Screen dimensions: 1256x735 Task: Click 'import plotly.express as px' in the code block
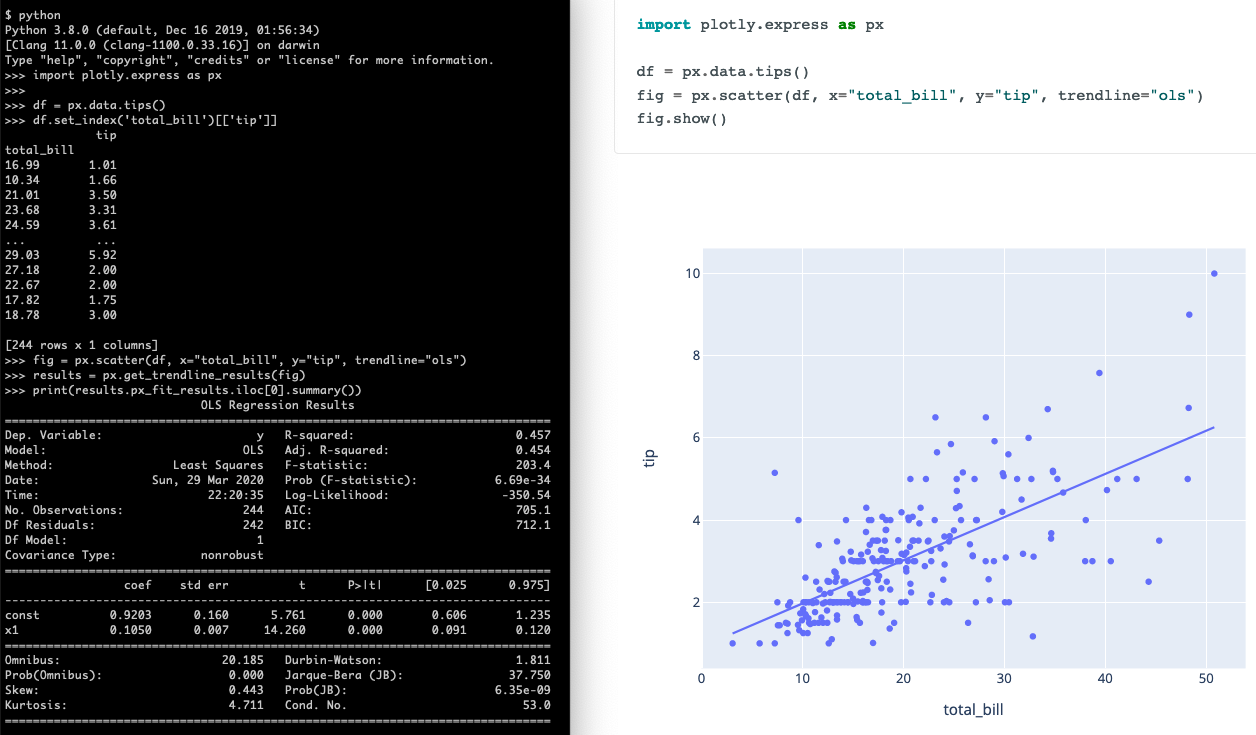[760, 25]
